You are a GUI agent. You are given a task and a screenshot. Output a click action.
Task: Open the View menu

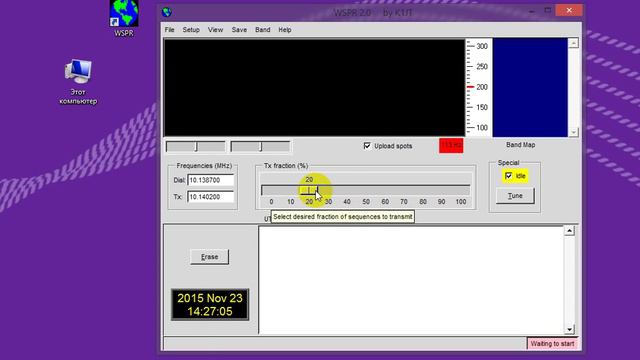[215, 30]
